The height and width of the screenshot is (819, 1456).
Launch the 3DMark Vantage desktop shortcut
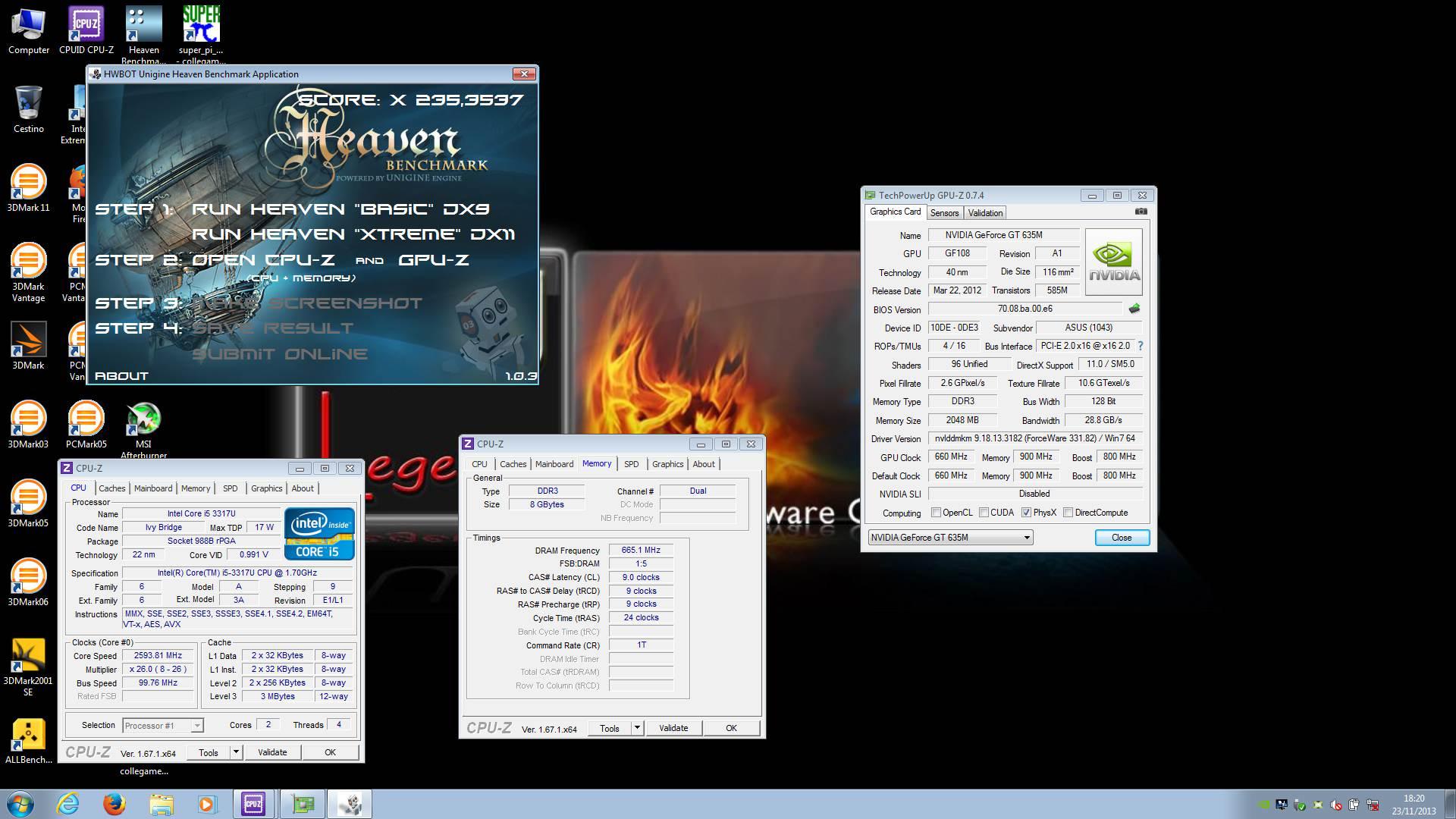coord(29,271)
